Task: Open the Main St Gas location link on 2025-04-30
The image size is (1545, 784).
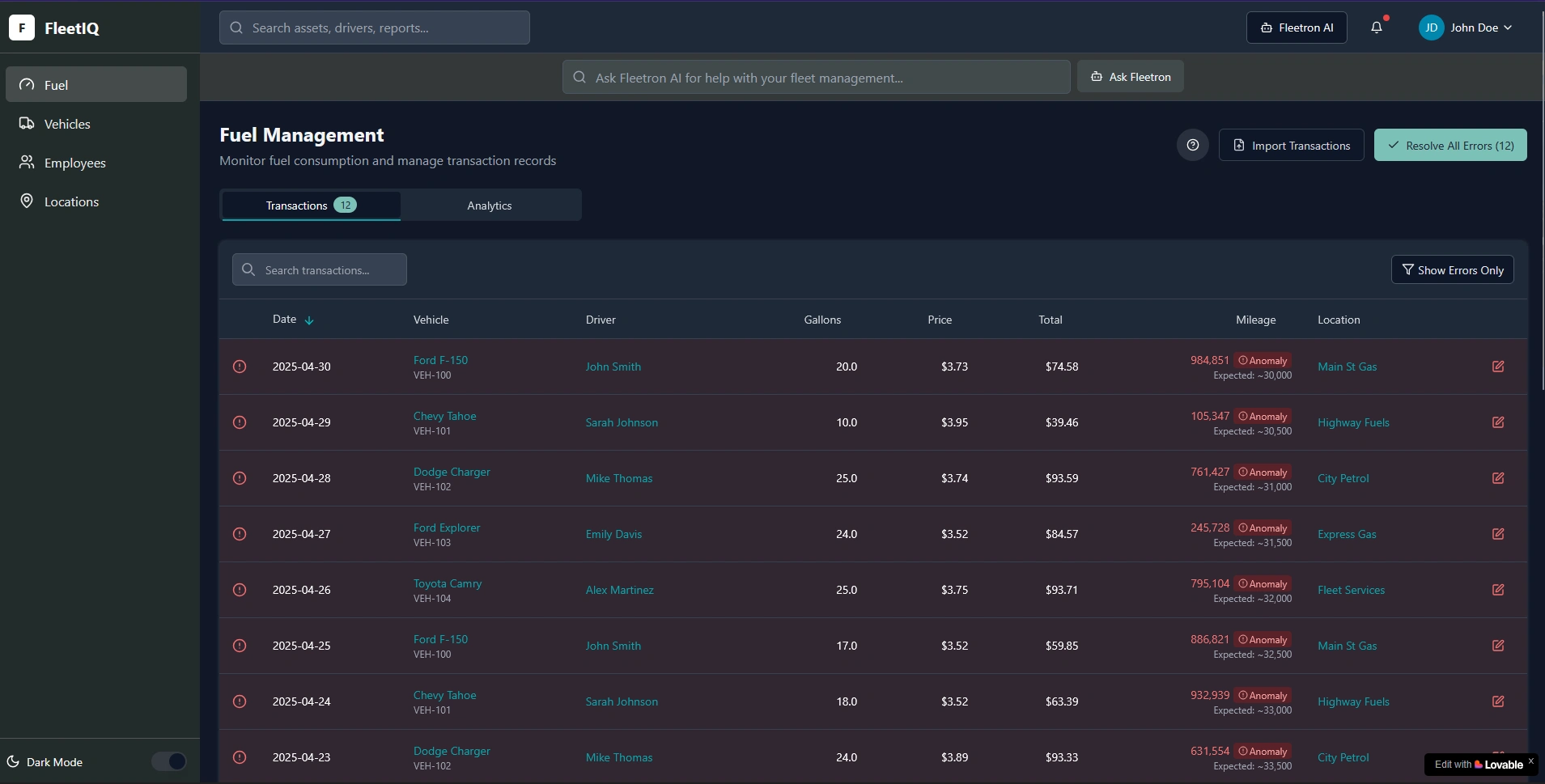Action: coord(1347,367)
